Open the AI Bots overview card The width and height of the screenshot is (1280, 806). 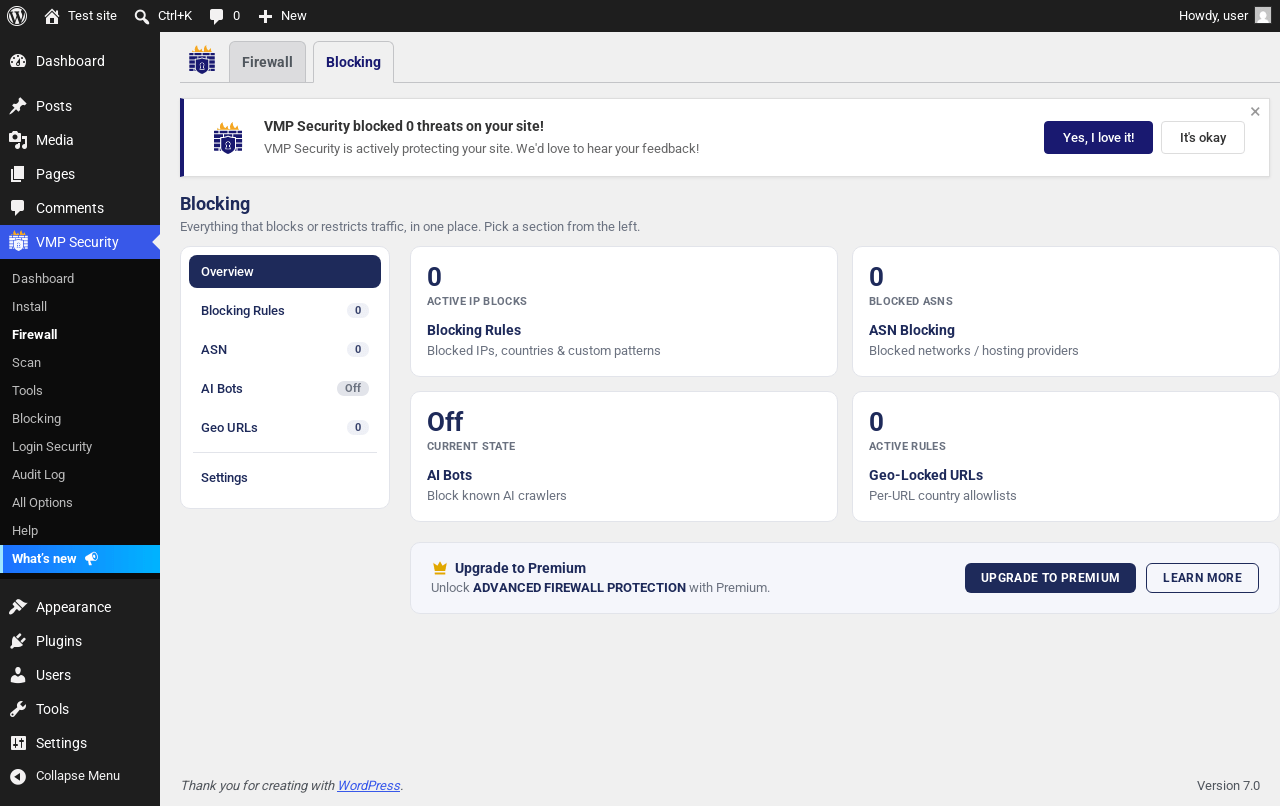tap(624, 457)
